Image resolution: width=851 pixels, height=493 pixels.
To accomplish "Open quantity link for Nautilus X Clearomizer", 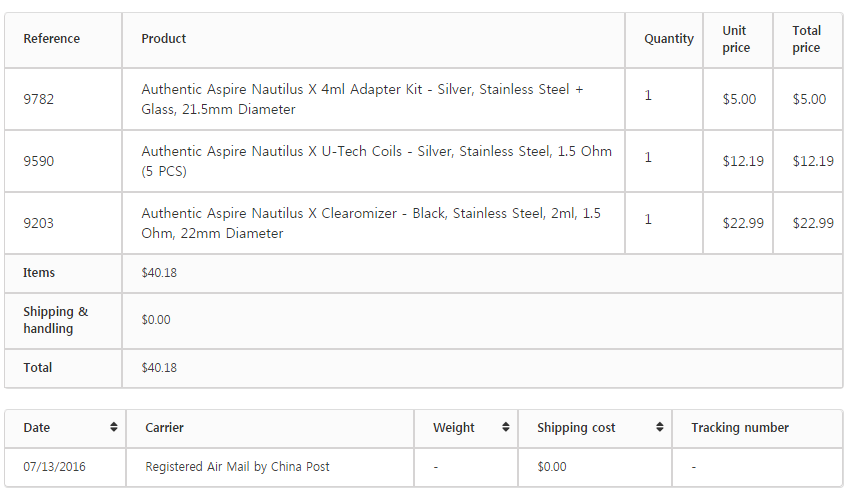I will [x=648, y=220].
